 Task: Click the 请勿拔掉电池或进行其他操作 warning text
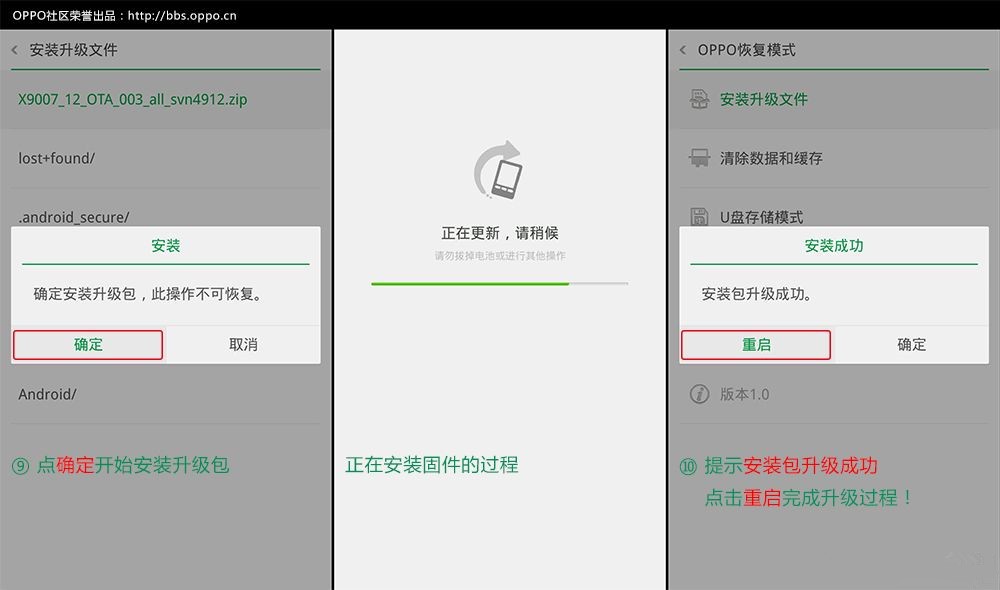coord(499,256)
